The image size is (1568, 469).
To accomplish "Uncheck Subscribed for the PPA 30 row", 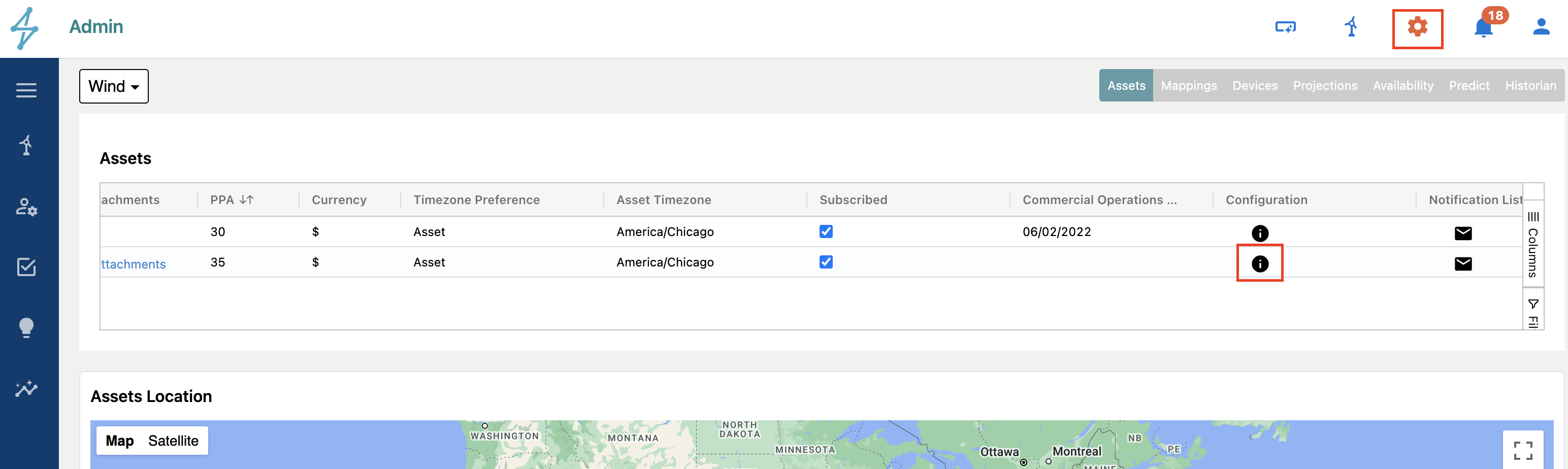I will 826,231.
